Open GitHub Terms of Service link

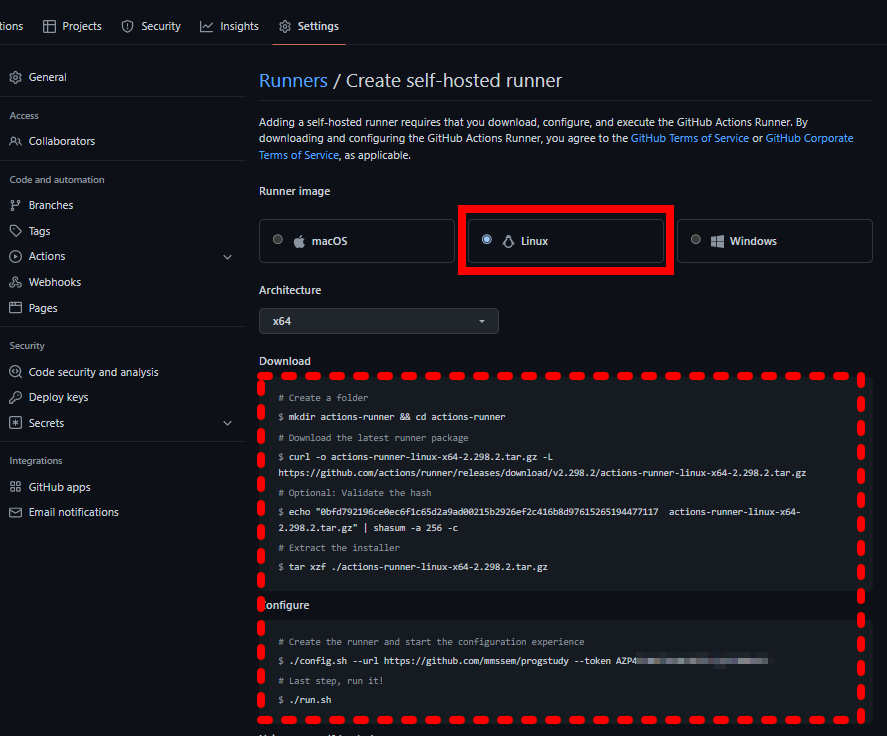click(690, 139)
